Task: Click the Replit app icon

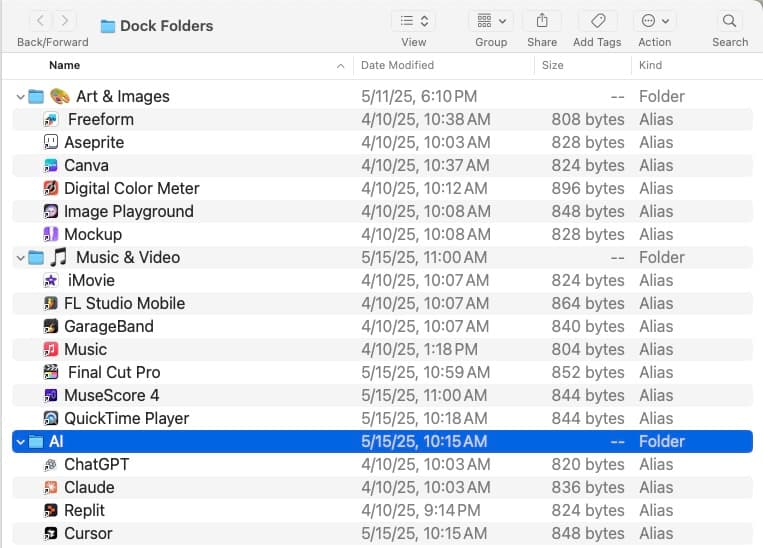Action: pyautogui.click(x=51, y=510)
